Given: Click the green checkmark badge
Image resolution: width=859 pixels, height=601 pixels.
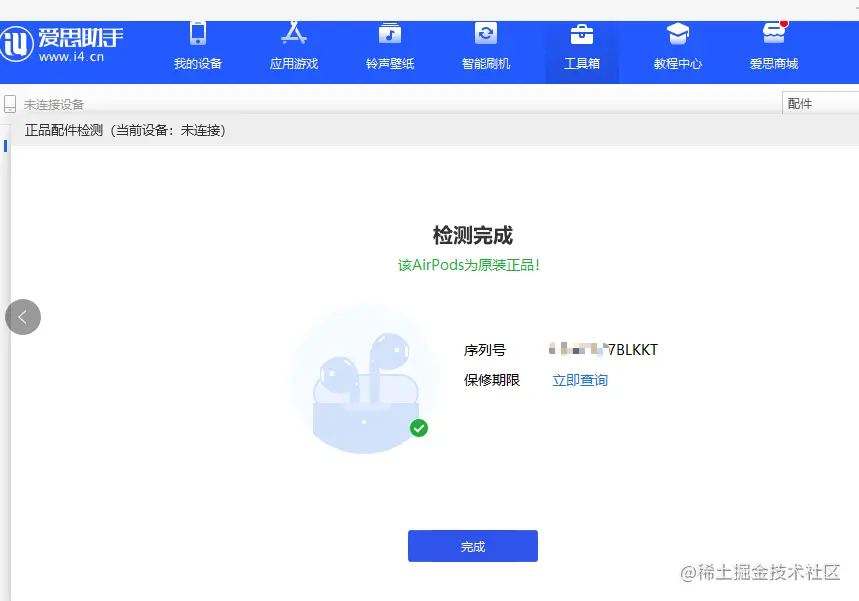Looking at the screenshot, I should coord(419,428).
